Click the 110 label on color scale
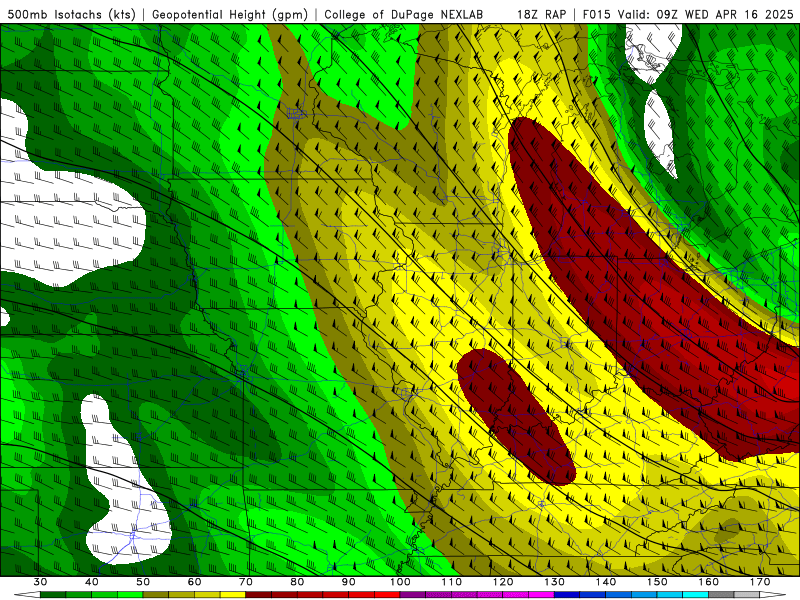Image resolution: width=800 pixels, height=600 pixels. point(452,582)
